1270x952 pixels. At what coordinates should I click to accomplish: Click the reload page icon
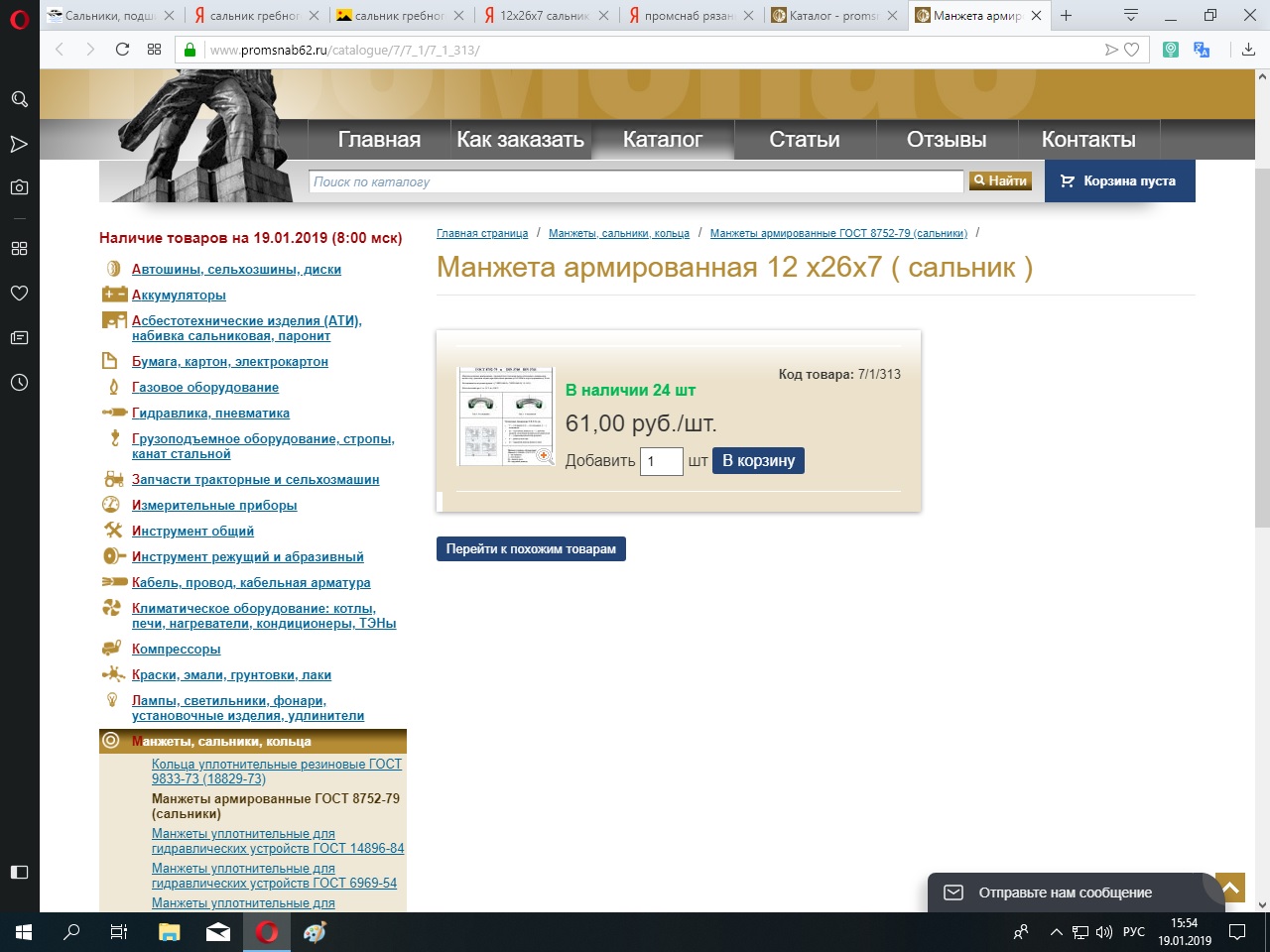[x=122, y=50]
